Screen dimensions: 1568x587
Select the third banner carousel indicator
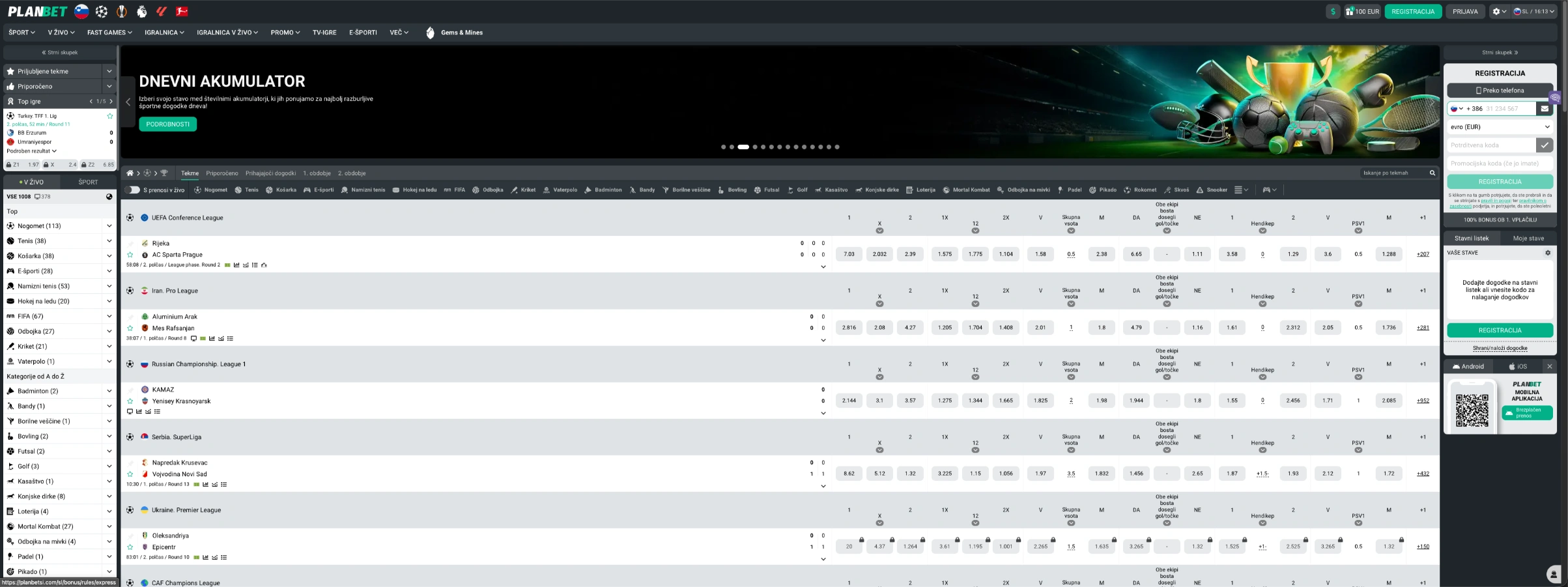[x=743, y=147]
